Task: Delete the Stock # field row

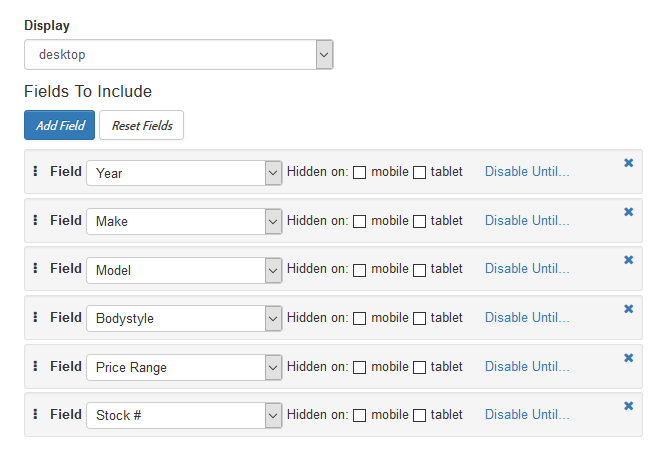Action: (x=629, y=405)
